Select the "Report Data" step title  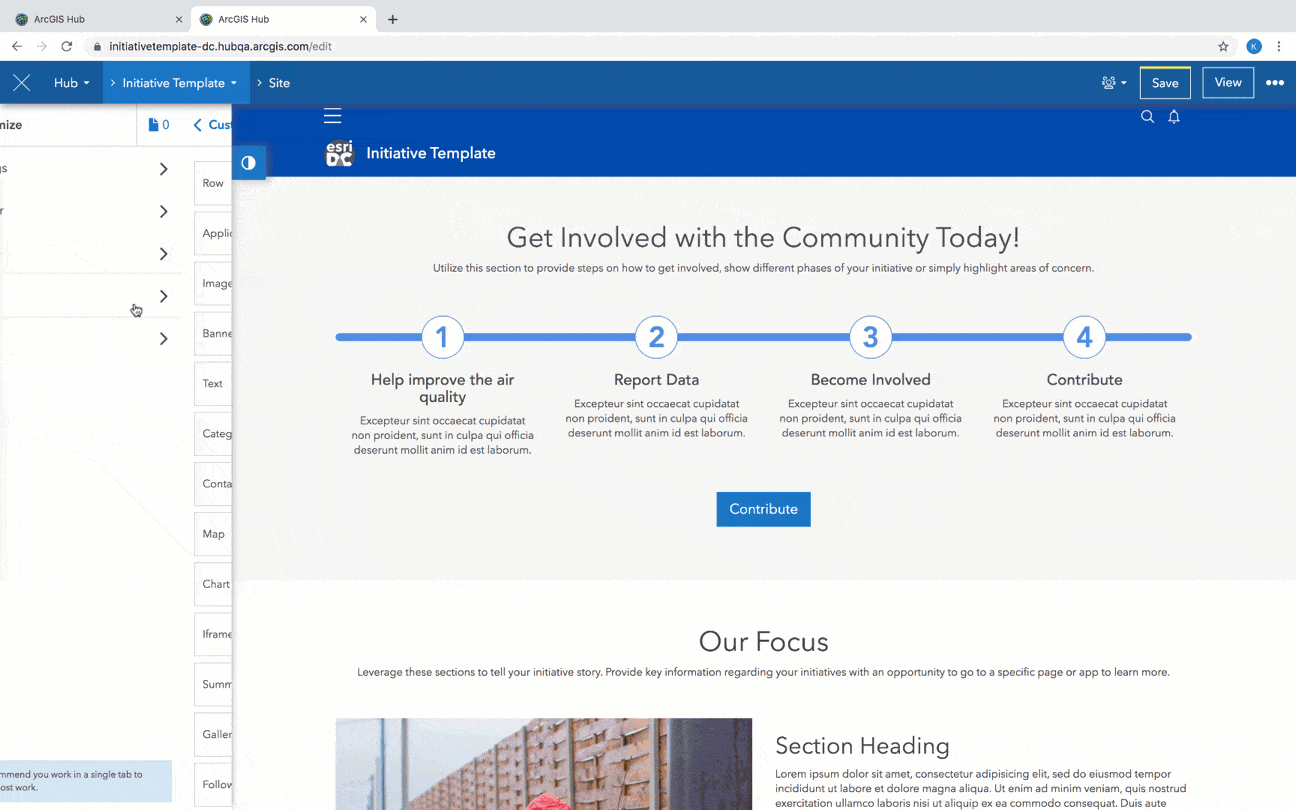pos(656,380)
